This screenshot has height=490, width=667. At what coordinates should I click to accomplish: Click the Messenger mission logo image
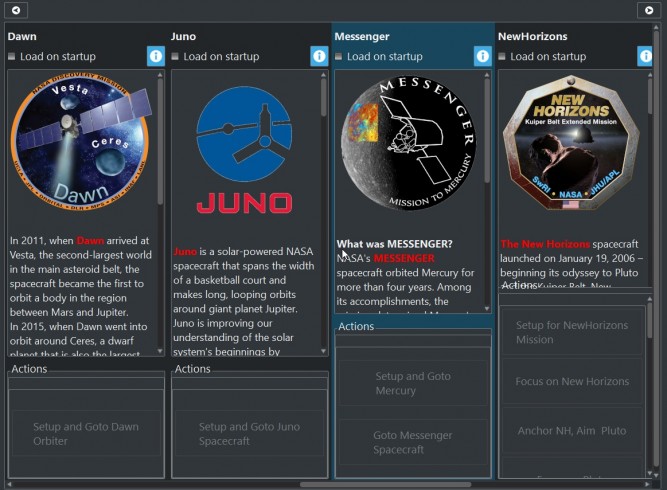409,143
